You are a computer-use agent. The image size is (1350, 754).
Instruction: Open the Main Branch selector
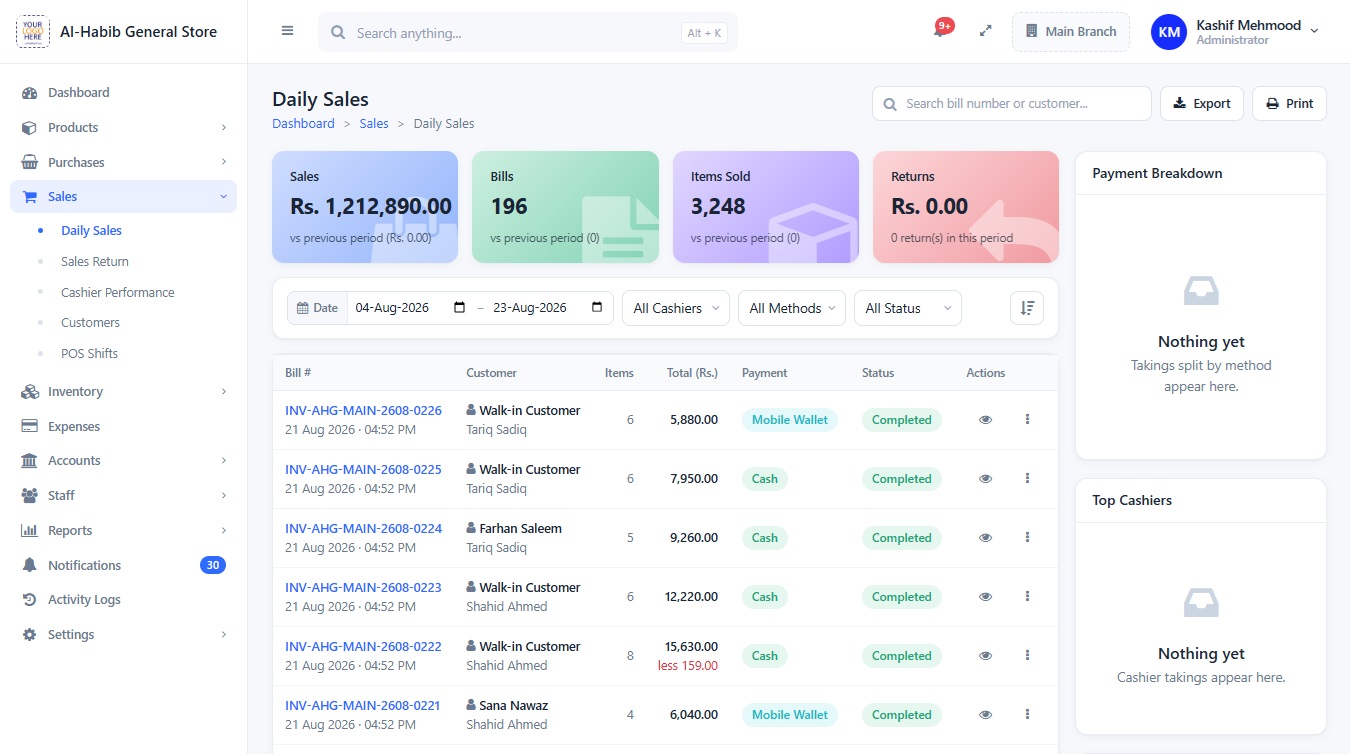click(x=1071, y=32)
